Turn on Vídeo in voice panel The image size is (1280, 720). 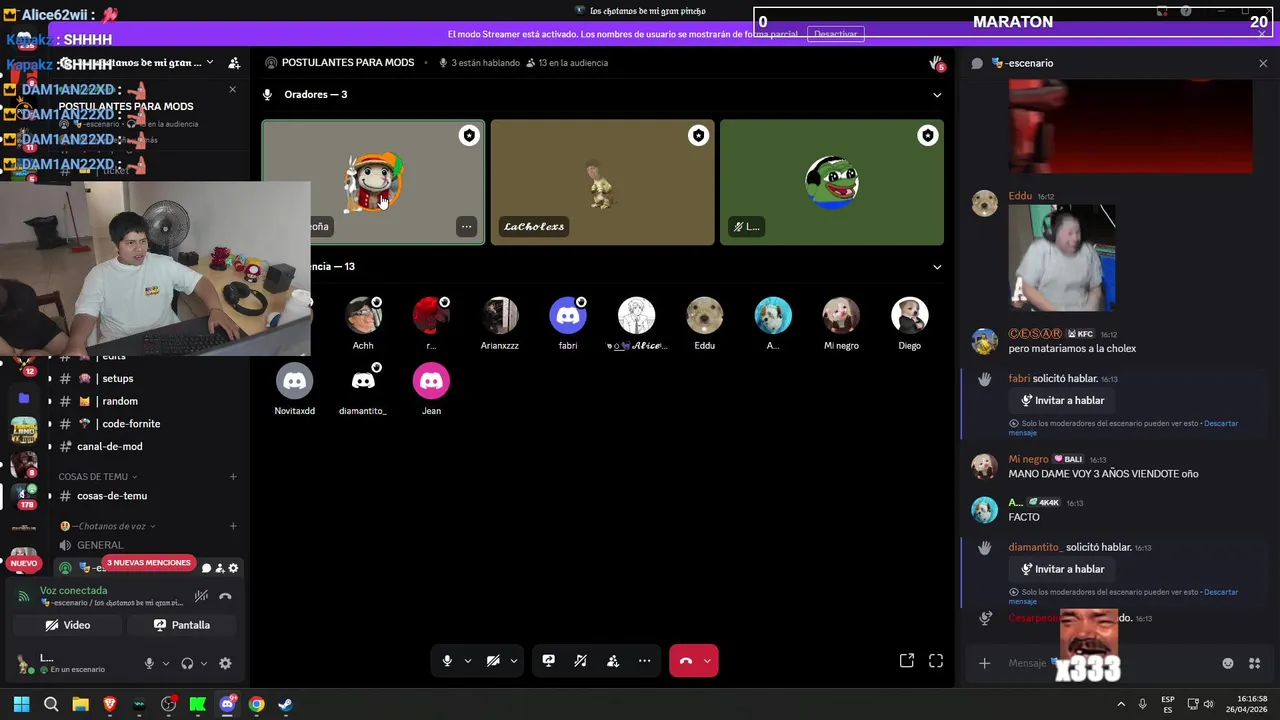(x=68, y=625)
